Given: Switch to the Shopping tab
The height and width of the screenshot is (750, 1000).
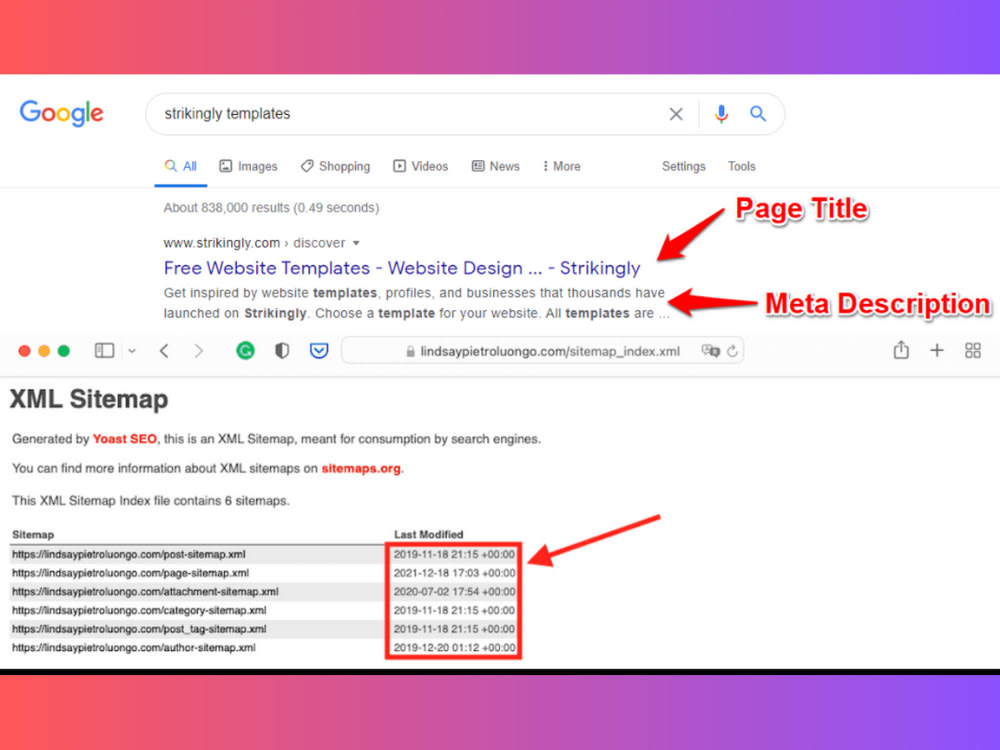Looking at the screenshot, I should pos(335,166).
